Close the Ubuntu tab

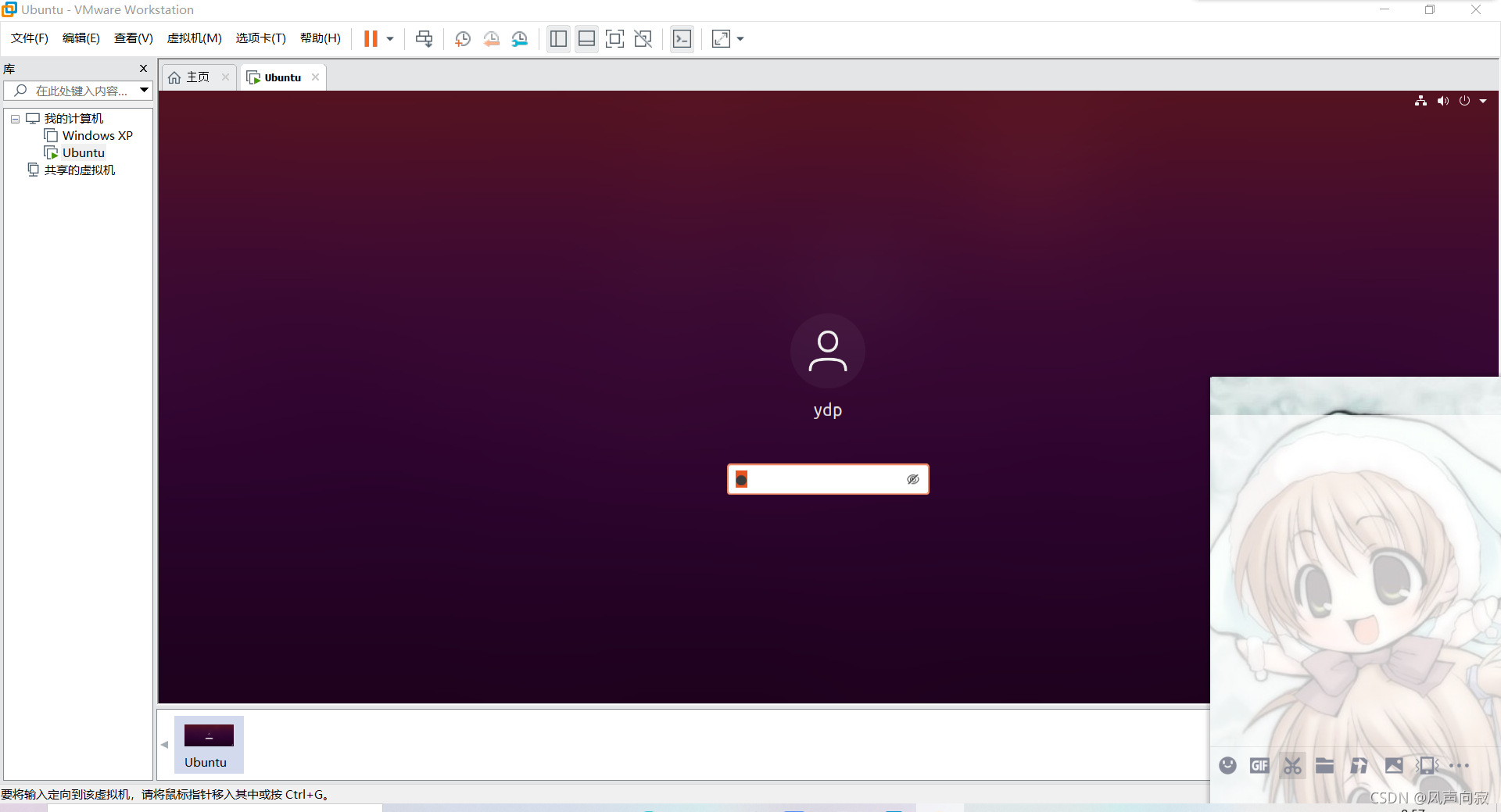[x=315, y=77]
